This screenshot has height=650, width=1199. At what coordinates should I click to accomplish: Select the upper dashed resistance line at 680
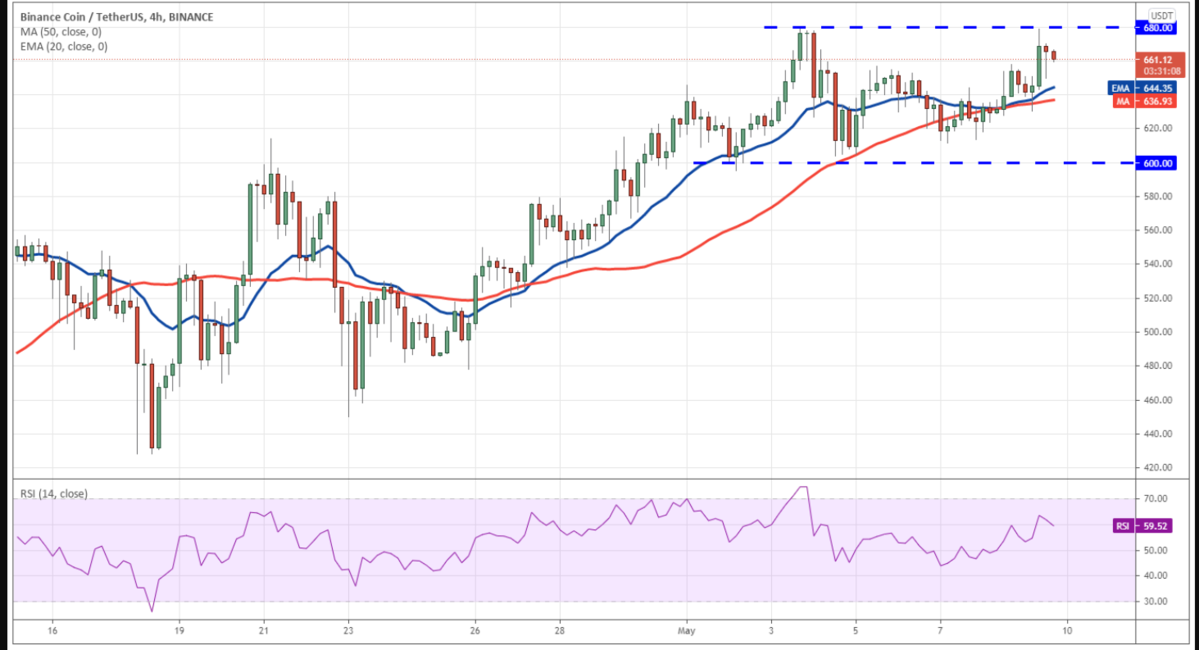click(x=950, y=27)
